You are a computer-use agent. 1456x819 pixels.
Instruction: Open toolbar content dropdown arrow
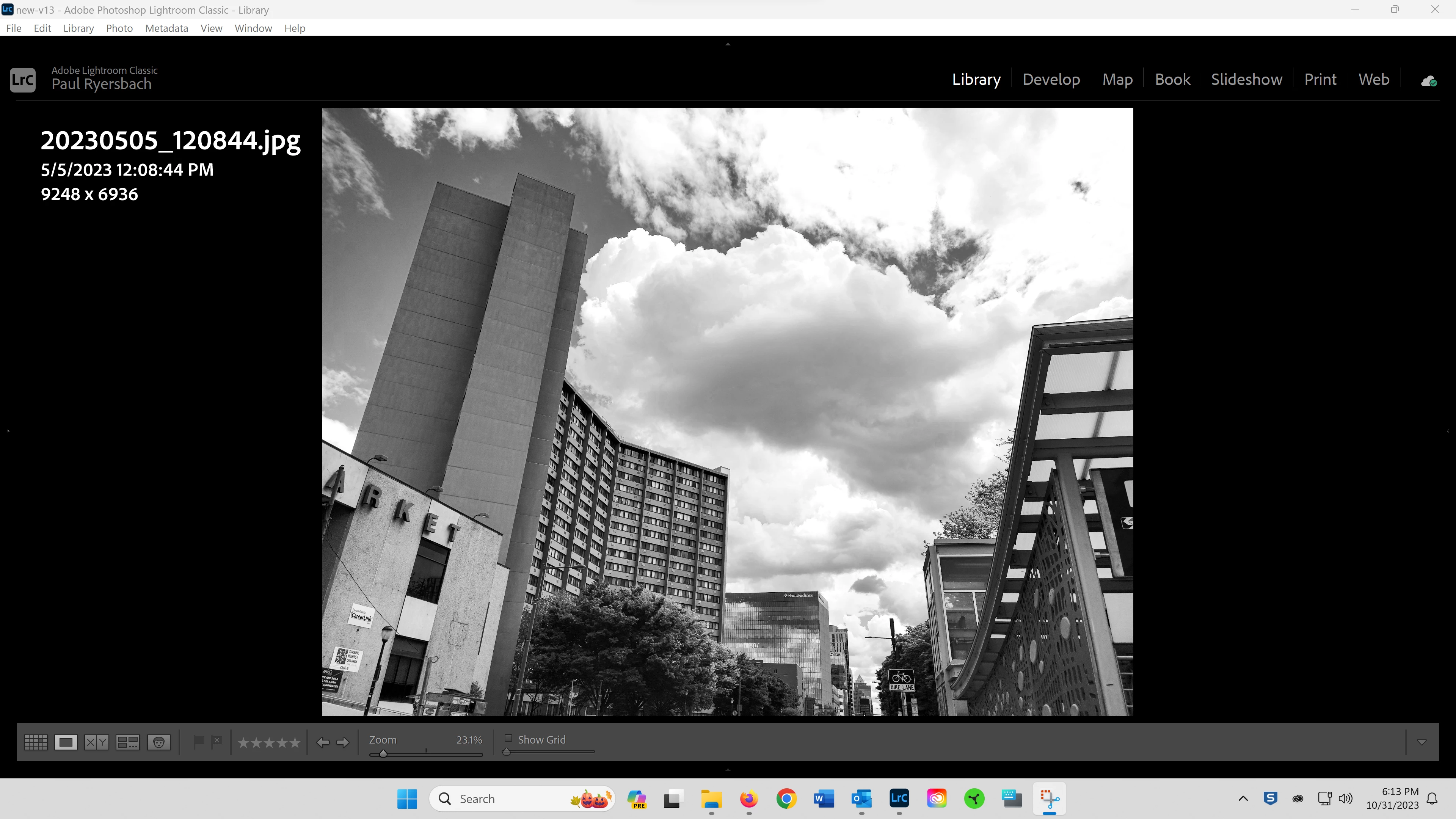tap(1422, 742)
